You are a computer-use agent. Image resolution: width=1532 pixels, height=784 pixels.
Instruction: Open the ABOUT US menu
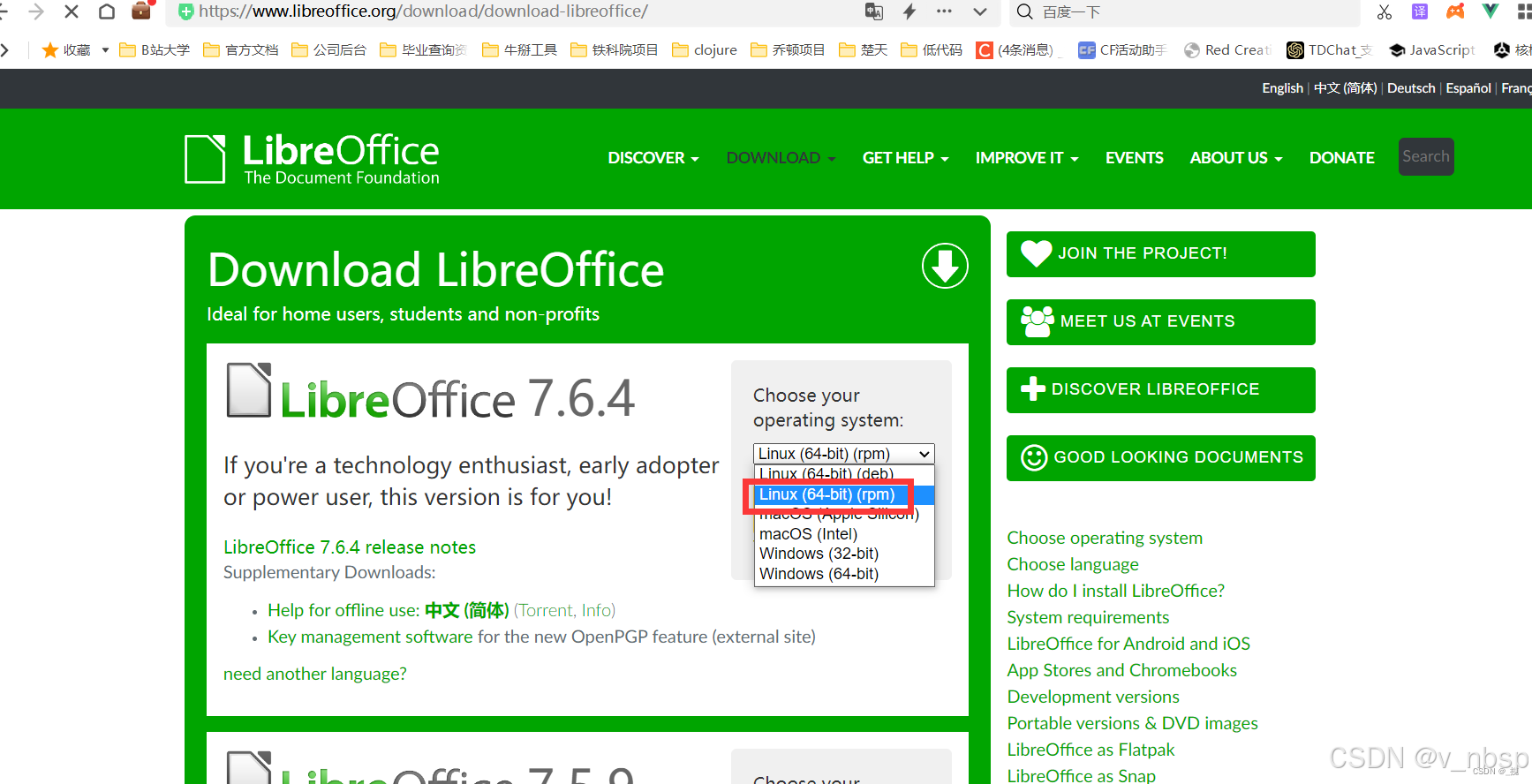coord(1235,157)
